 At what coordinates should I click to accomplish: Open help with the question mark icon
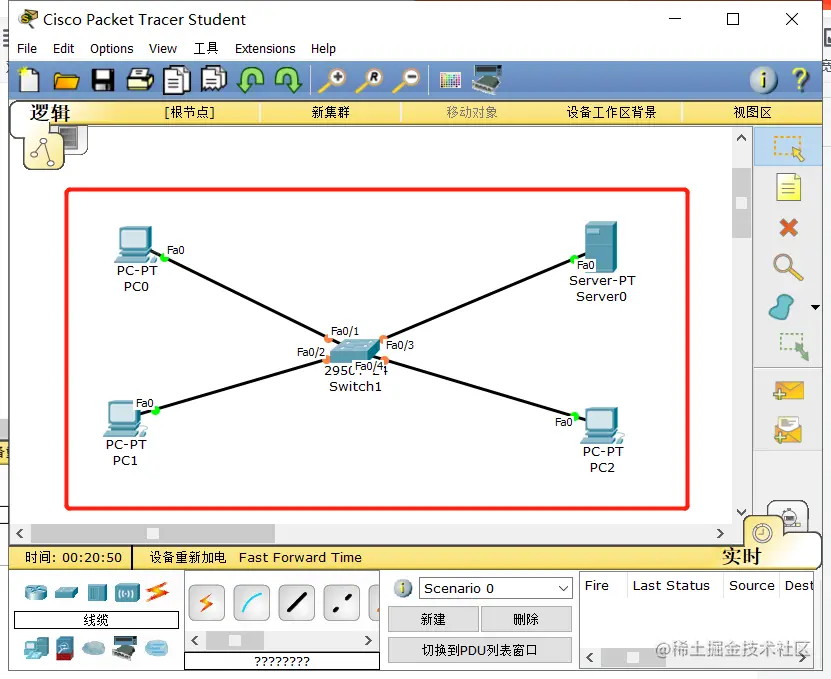[800, 80]
